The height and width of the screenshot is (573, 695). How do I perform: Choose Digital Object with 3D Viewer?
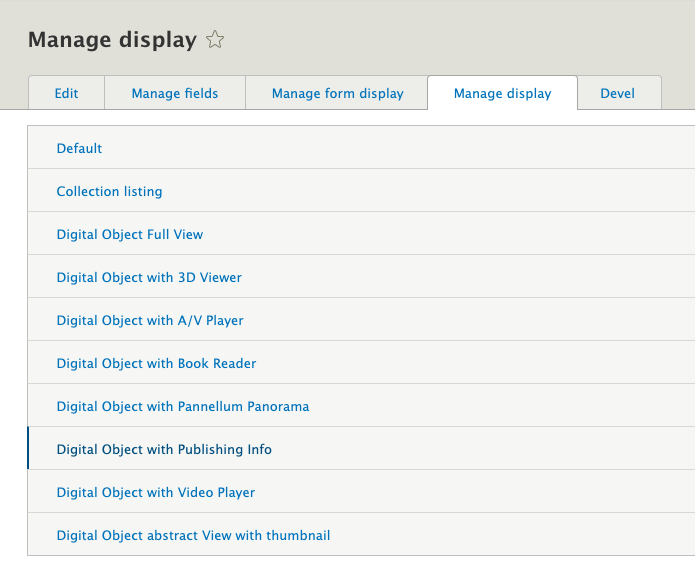[149, 277]
